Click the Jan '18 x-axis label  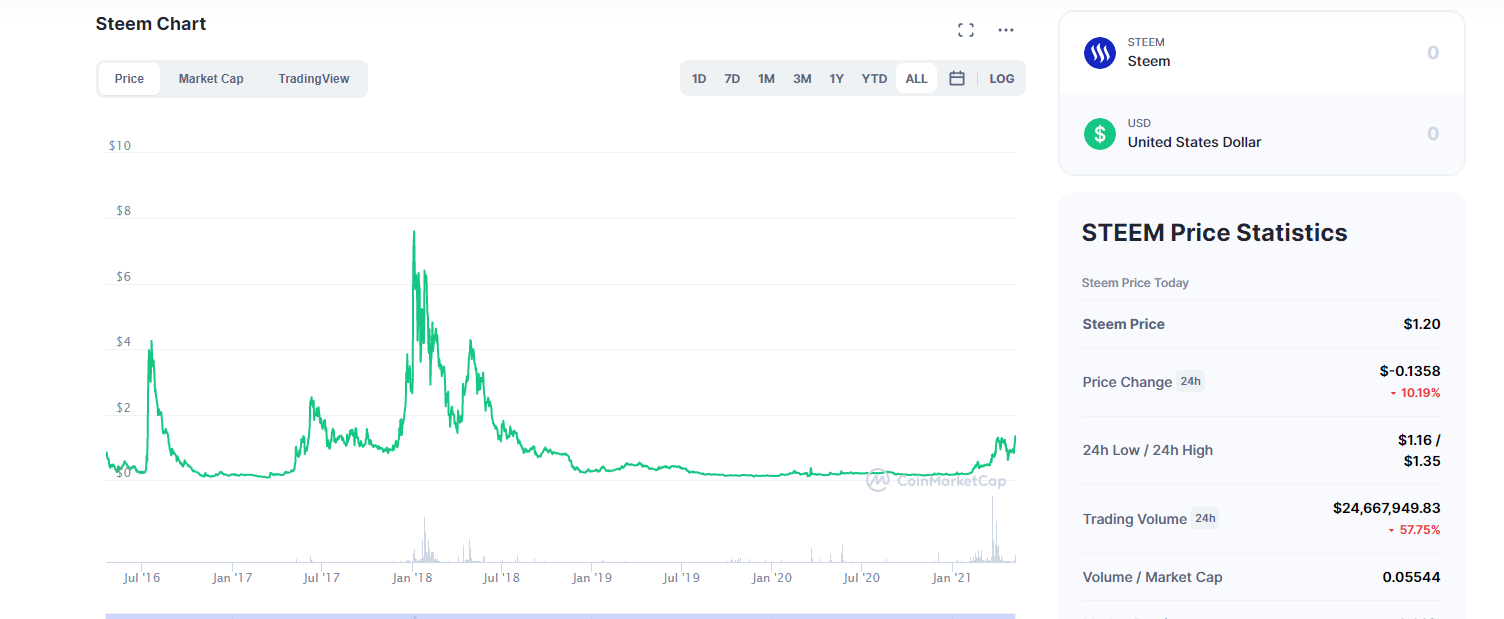pos(412,578)
